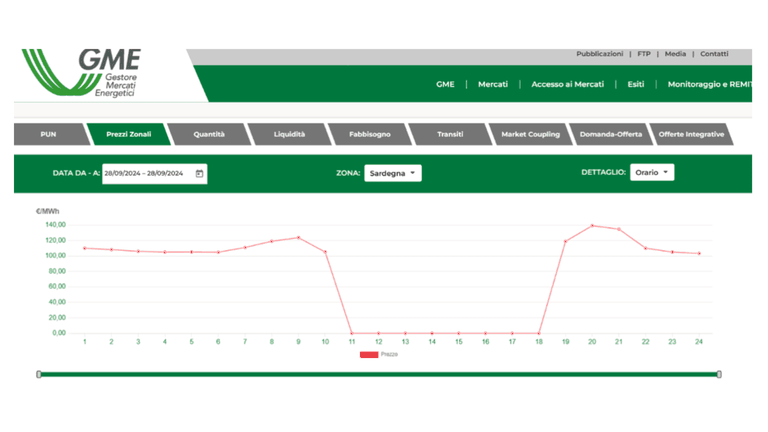Select the Prezzi Zonali tab
The height and width of the screenshot is (432, 768).
pyautogui.click(x=128, y=134)
